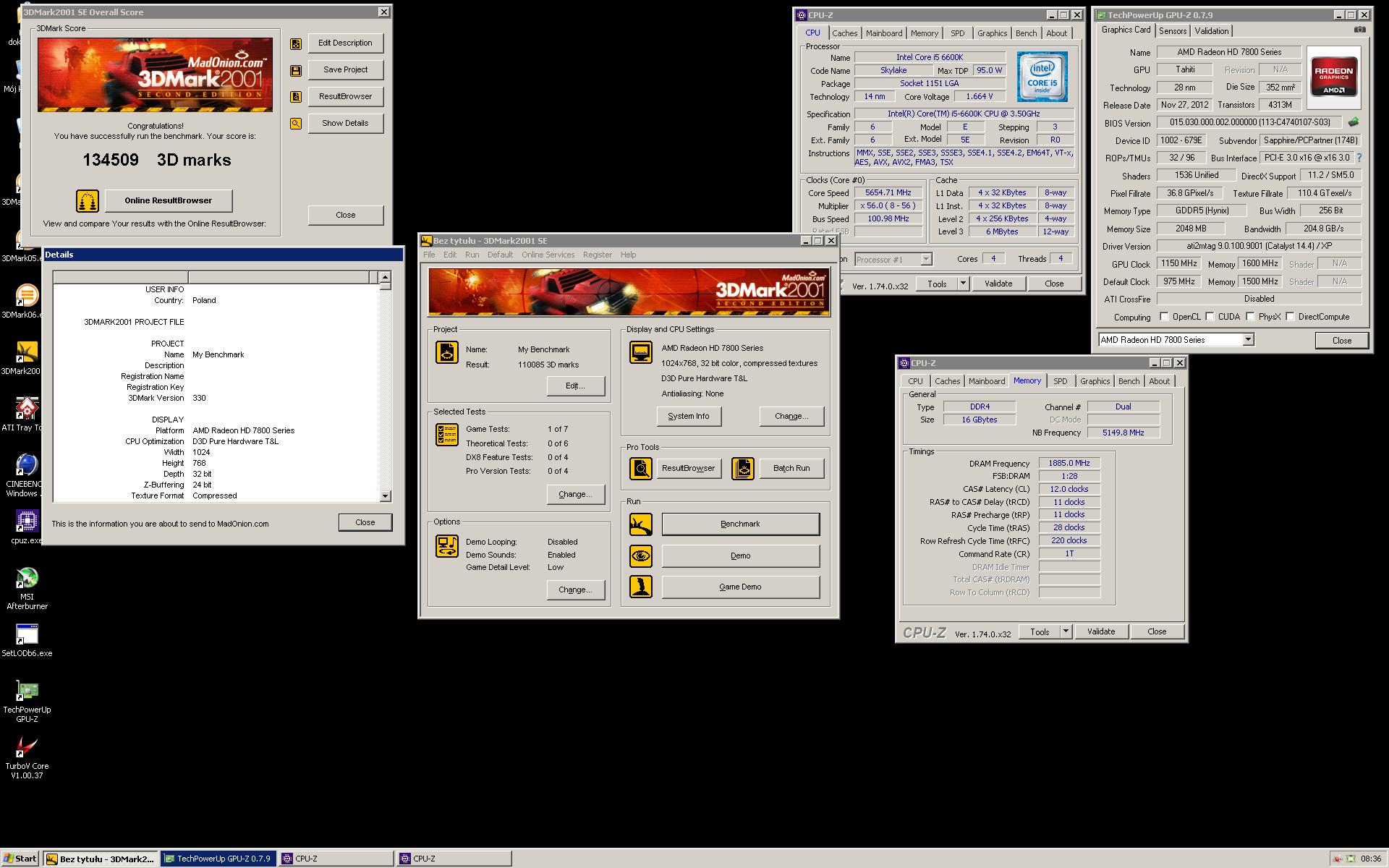
Task: Click the Benchmark run button
Action: click(740, 524)
